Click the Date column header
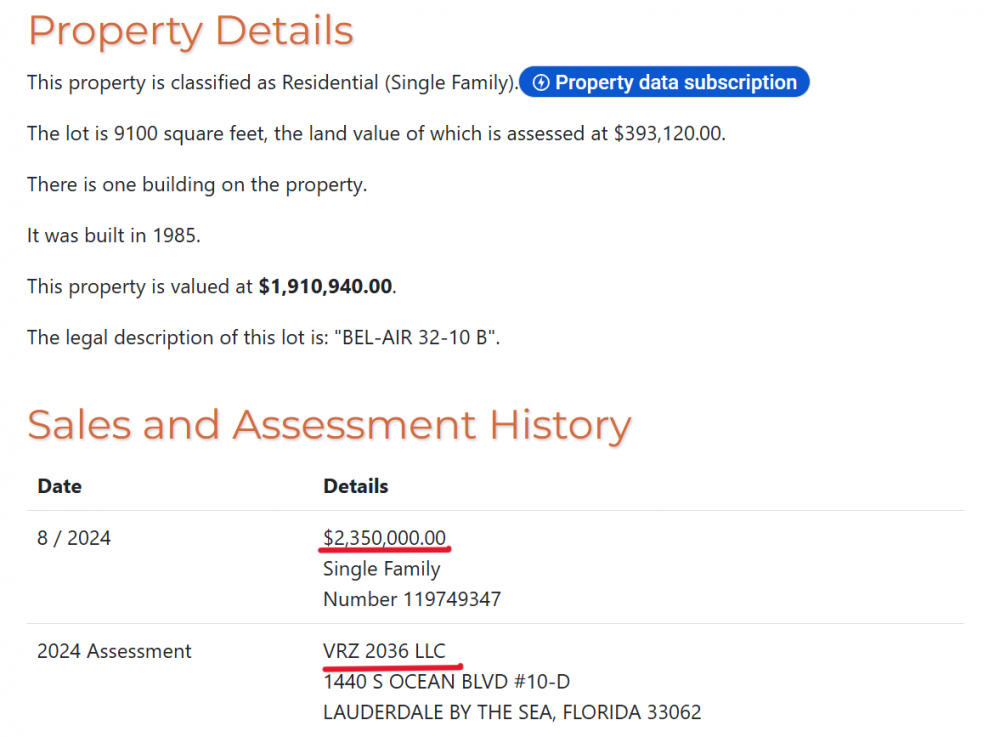Image resolution: width=1000 pixels, height=737 pixels. pyautogui.click(x=59, y=487)
